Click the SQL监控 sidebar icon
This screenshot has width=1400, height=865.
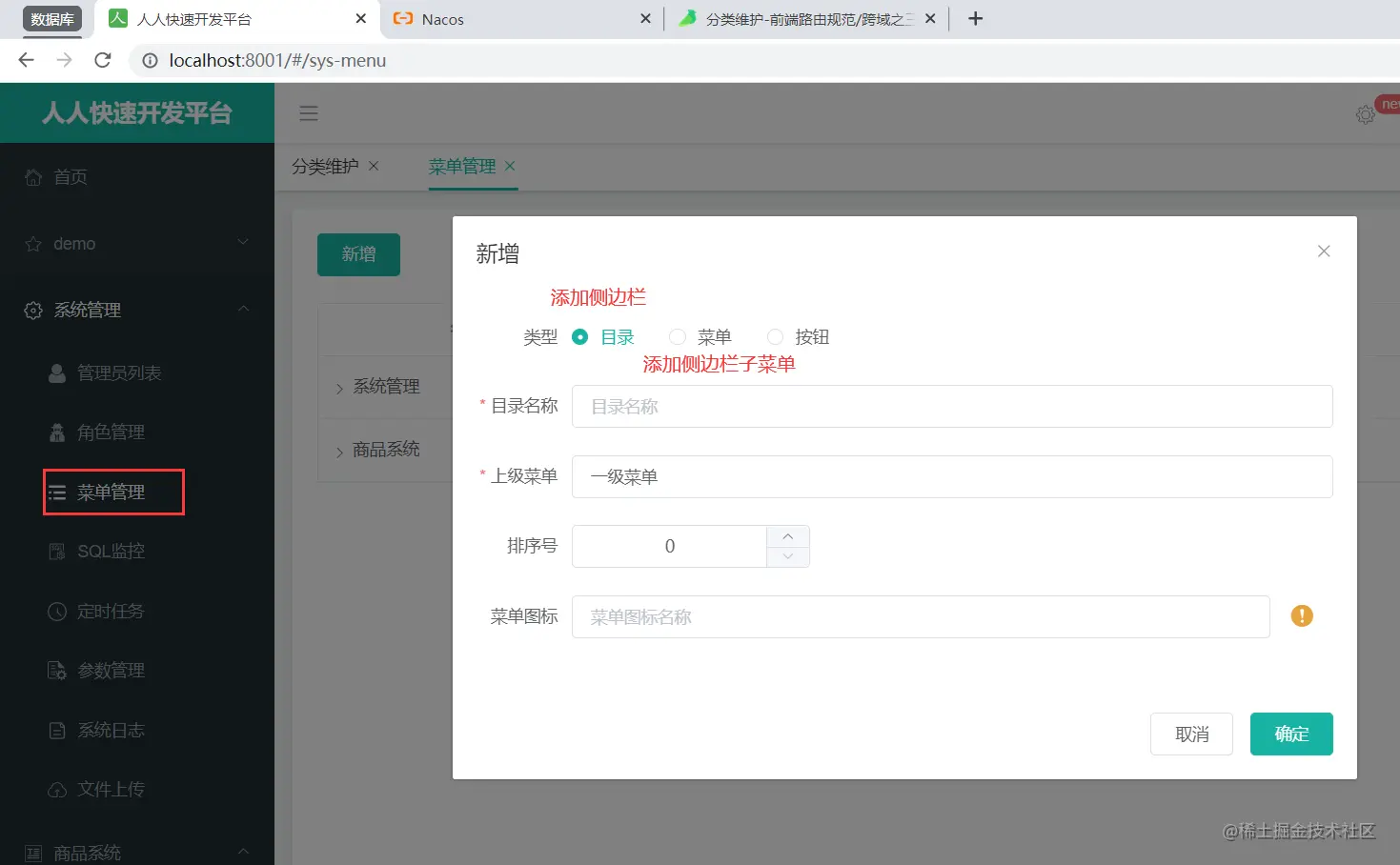(x=57, y=552)
